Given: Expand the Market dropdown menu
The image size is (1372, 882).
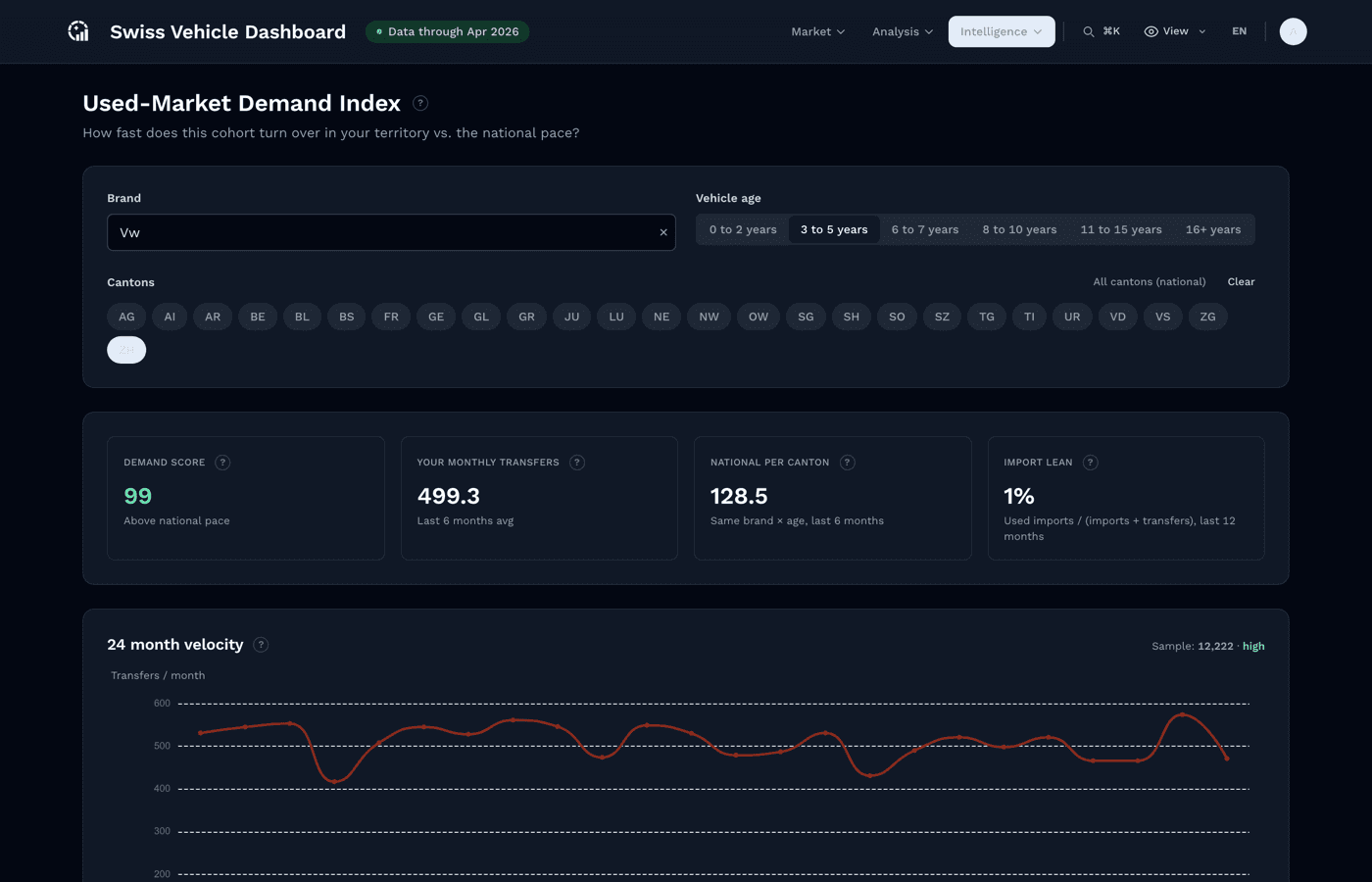Looking at the screenshot, I should point(818,31).
